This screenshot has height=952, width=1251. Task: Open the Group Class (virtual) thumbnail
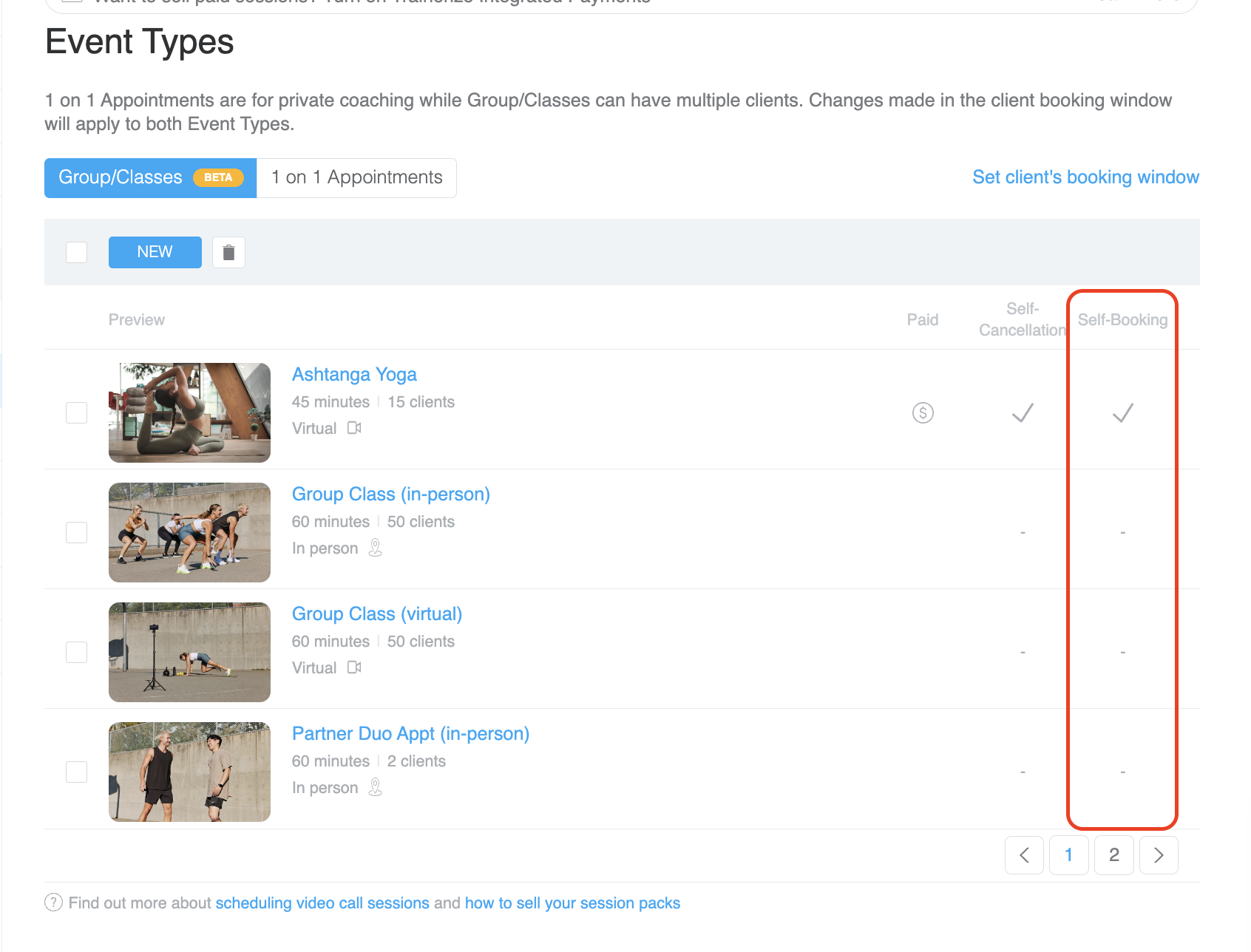tap(189, 652)
